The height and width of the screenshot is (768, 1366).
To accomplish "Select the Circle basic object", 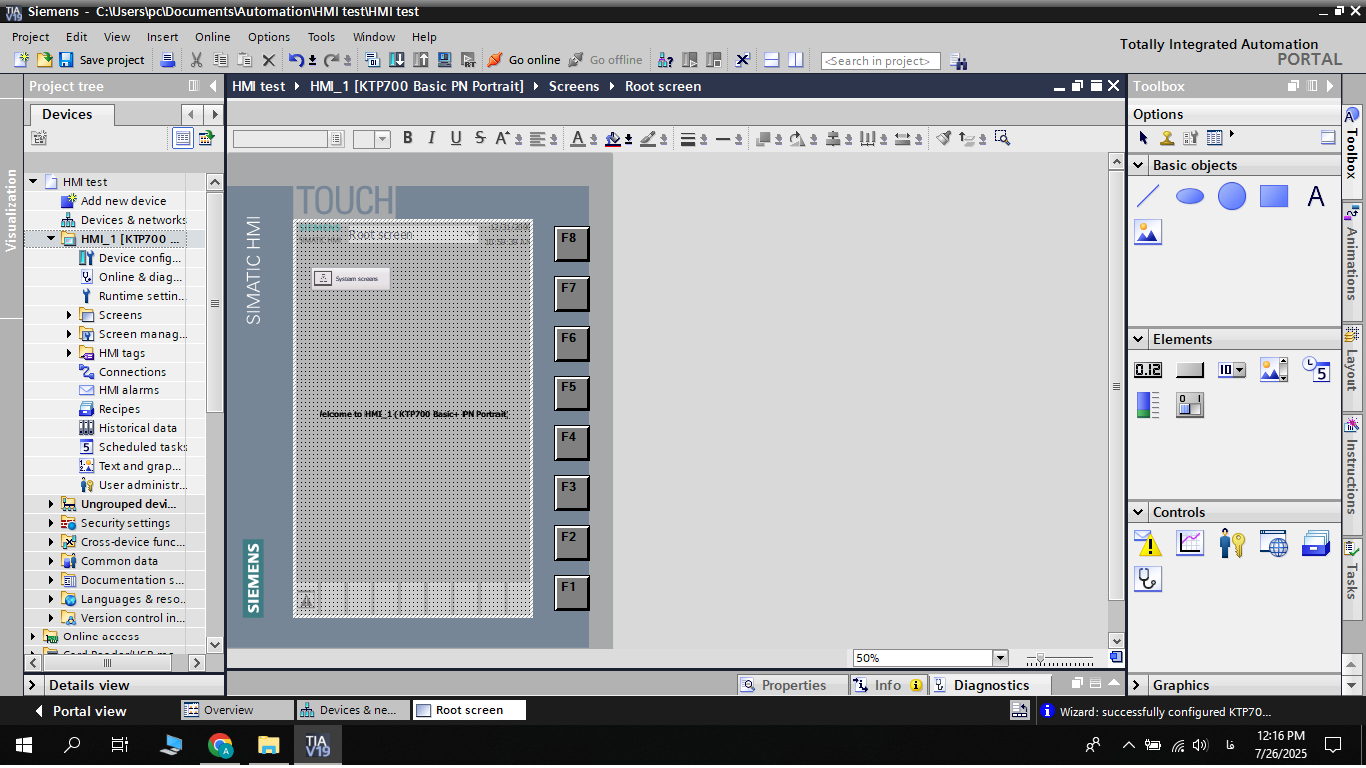I will [x=1232, y=197].
